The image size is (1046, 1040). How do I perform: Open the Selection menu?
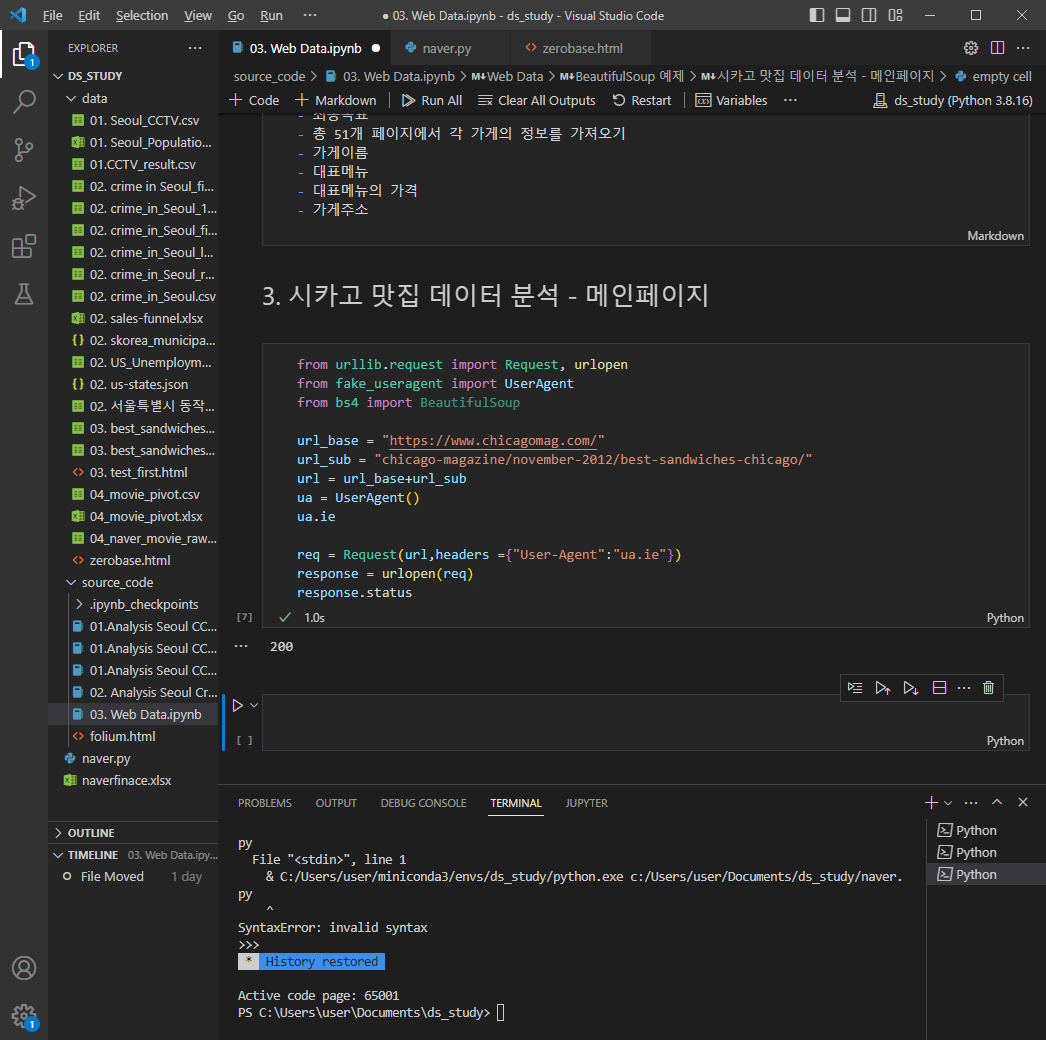[x=142, y=15]
